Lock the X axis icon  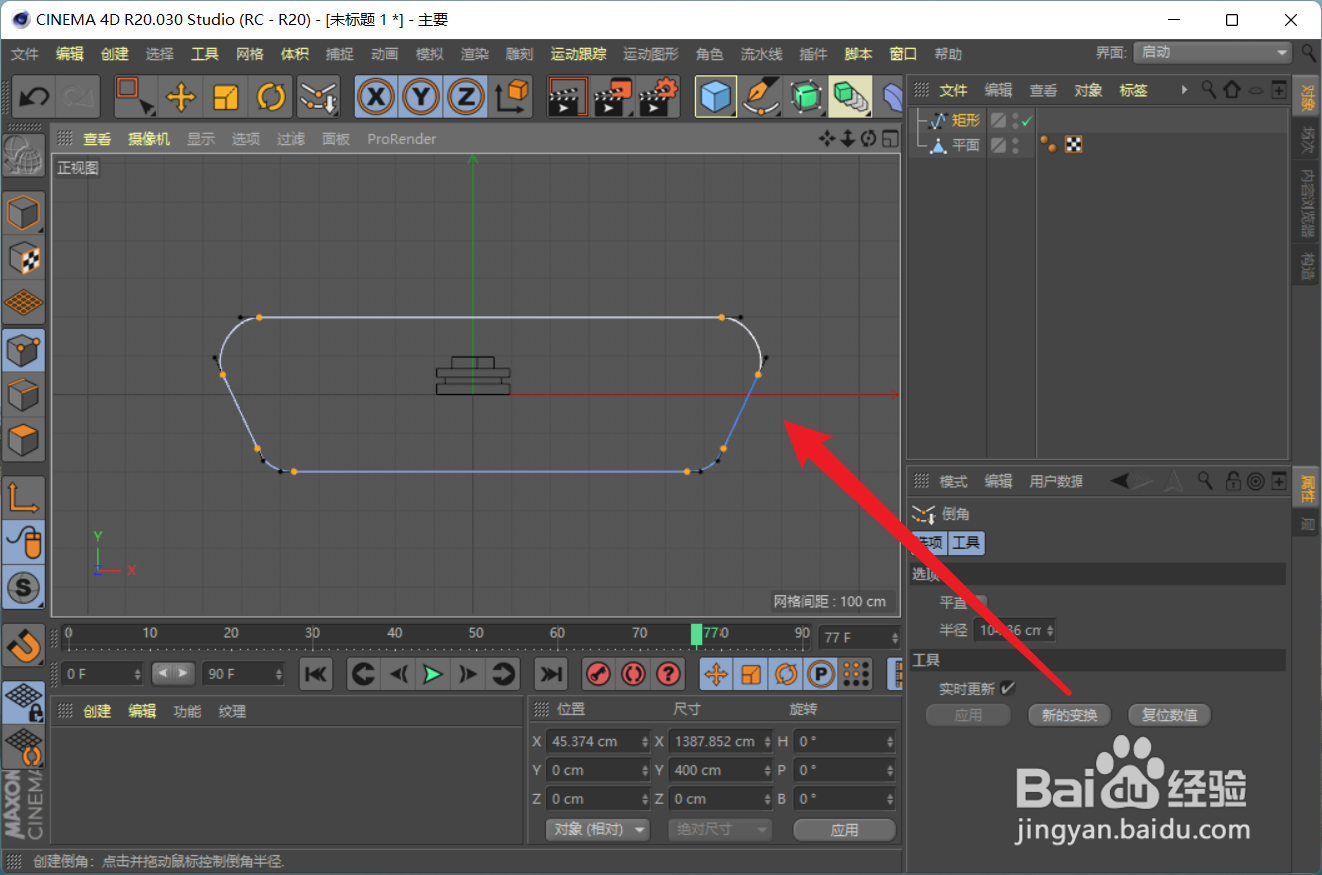tap(377, 96)
